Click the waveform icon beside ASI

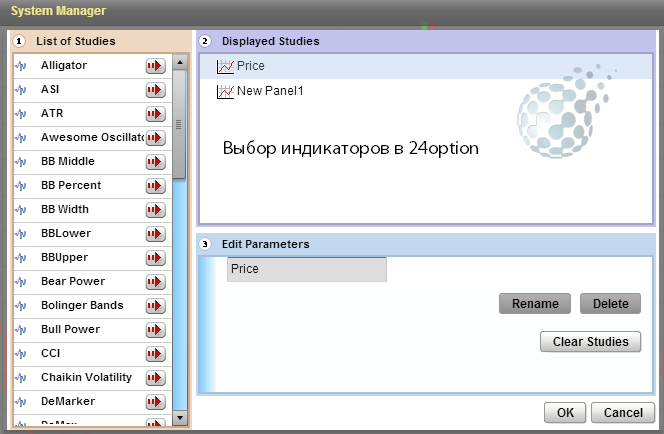pyautogui.click(x=20, y=90)
